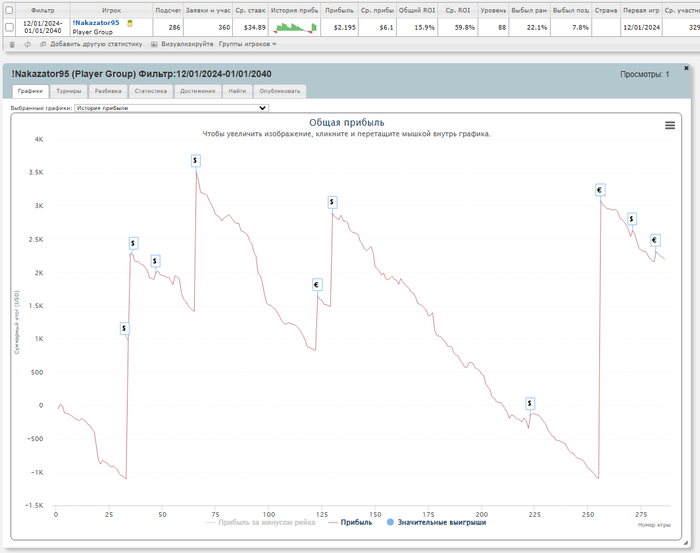
Task: Sort by the Ср. ставк column header
Action: coord(250,10)
